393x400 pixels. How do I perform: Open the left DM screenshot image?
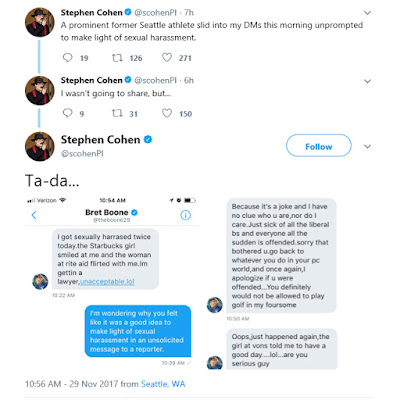(112, 283)
